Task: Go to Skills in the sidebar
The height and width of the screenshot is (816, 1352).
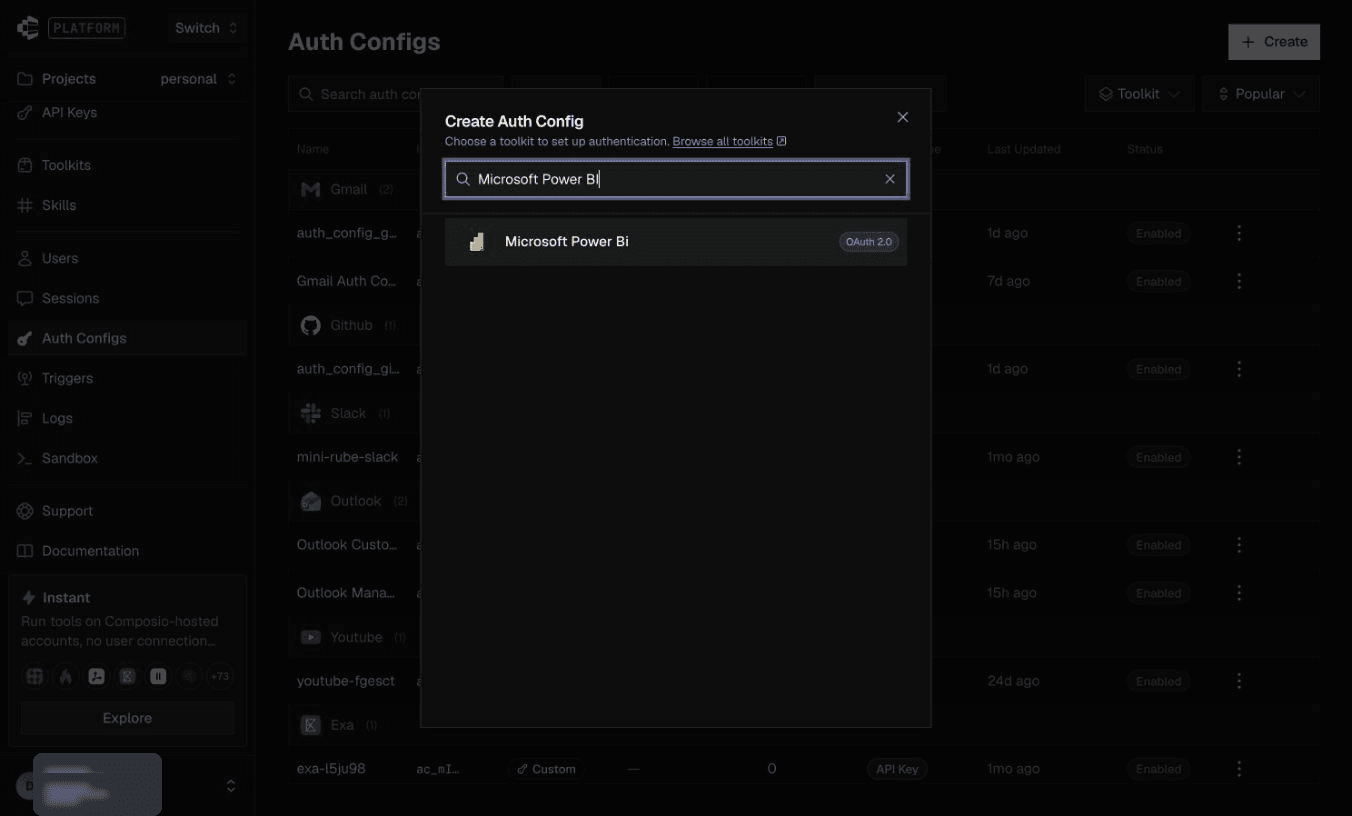Action: (x=59, y=205)
